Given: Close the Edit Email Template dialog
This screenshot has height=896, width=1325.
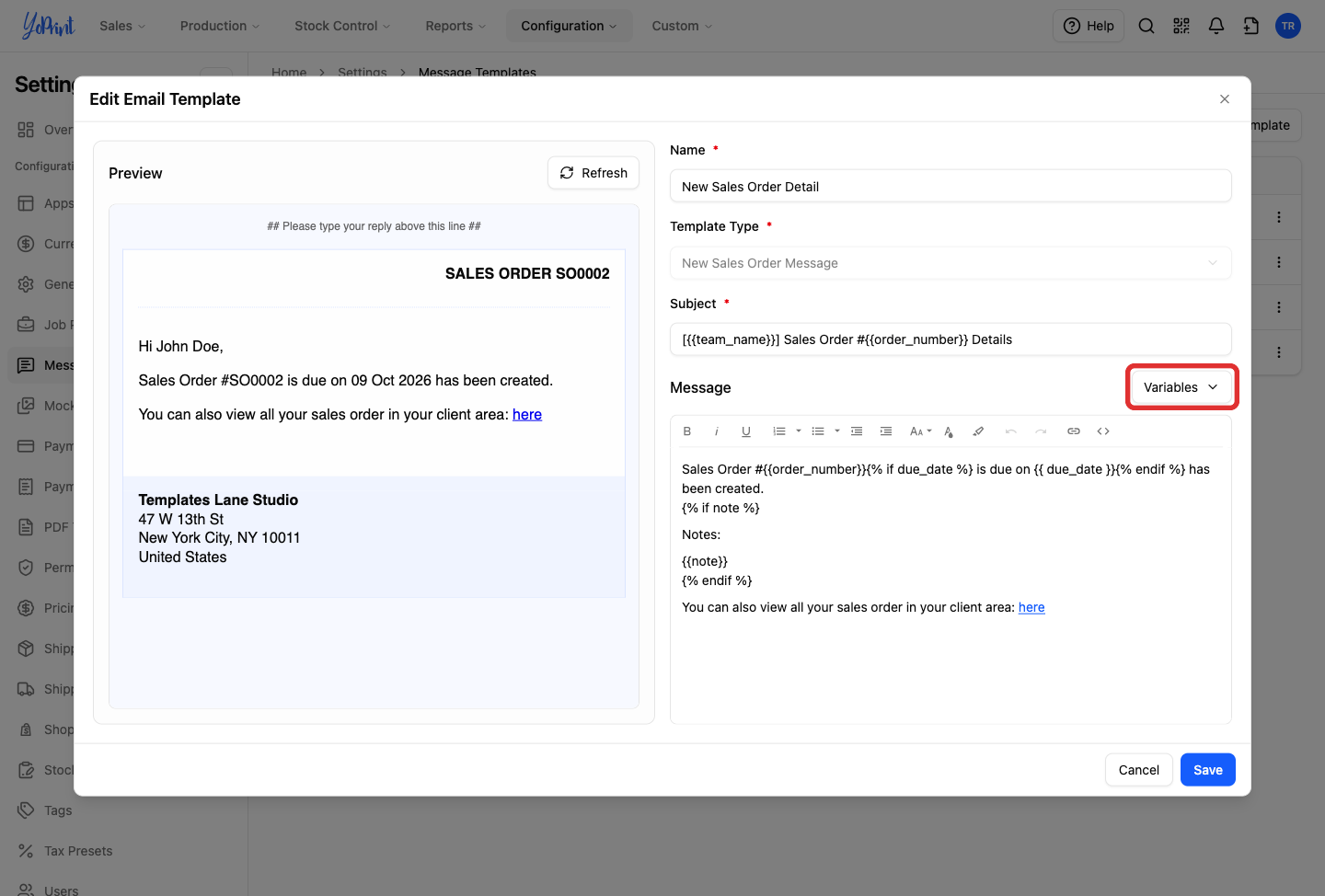Looking at the screenshot, I should [1225, 99].
